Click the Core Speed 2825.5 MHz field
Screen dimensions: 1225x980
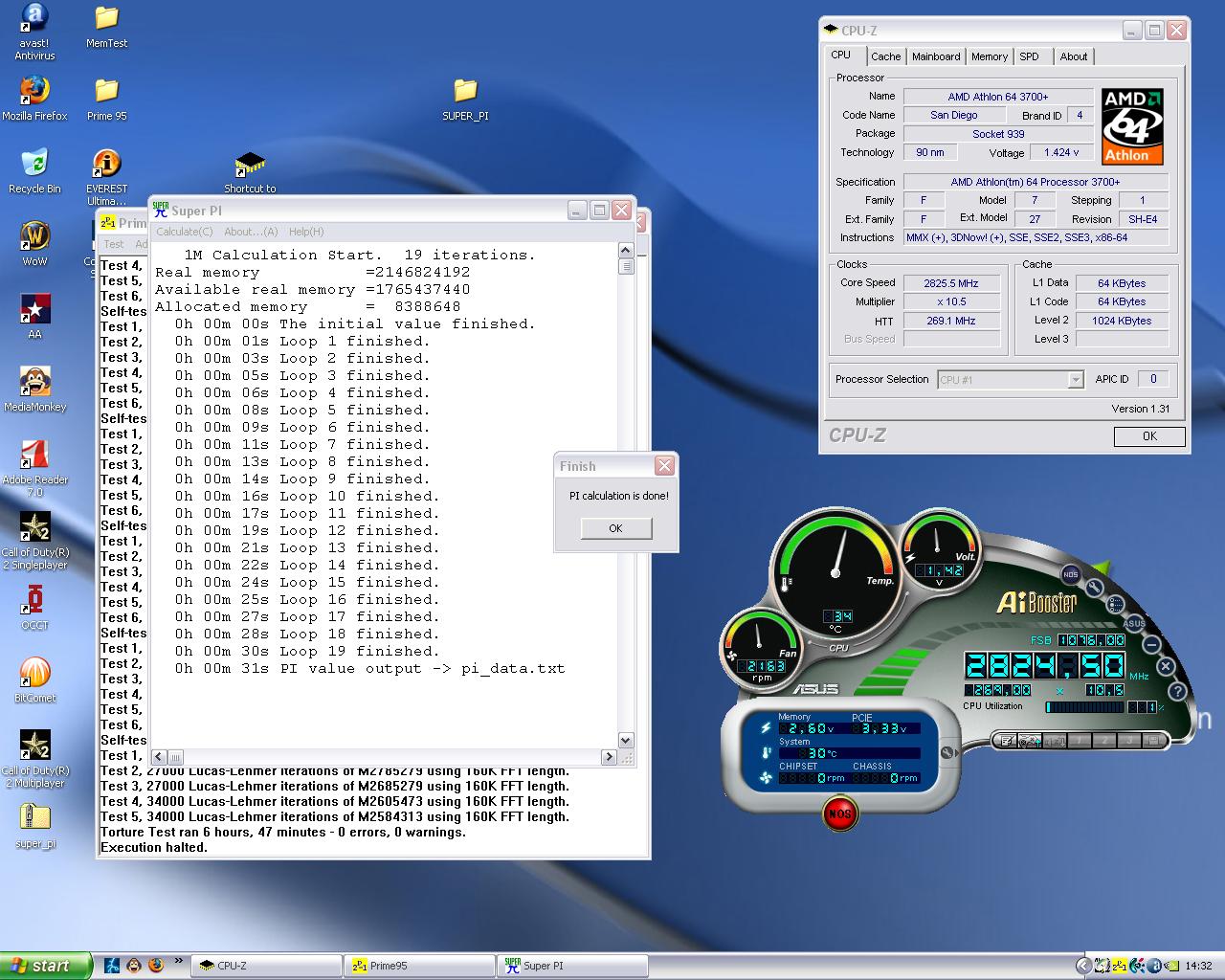point(952,283)
